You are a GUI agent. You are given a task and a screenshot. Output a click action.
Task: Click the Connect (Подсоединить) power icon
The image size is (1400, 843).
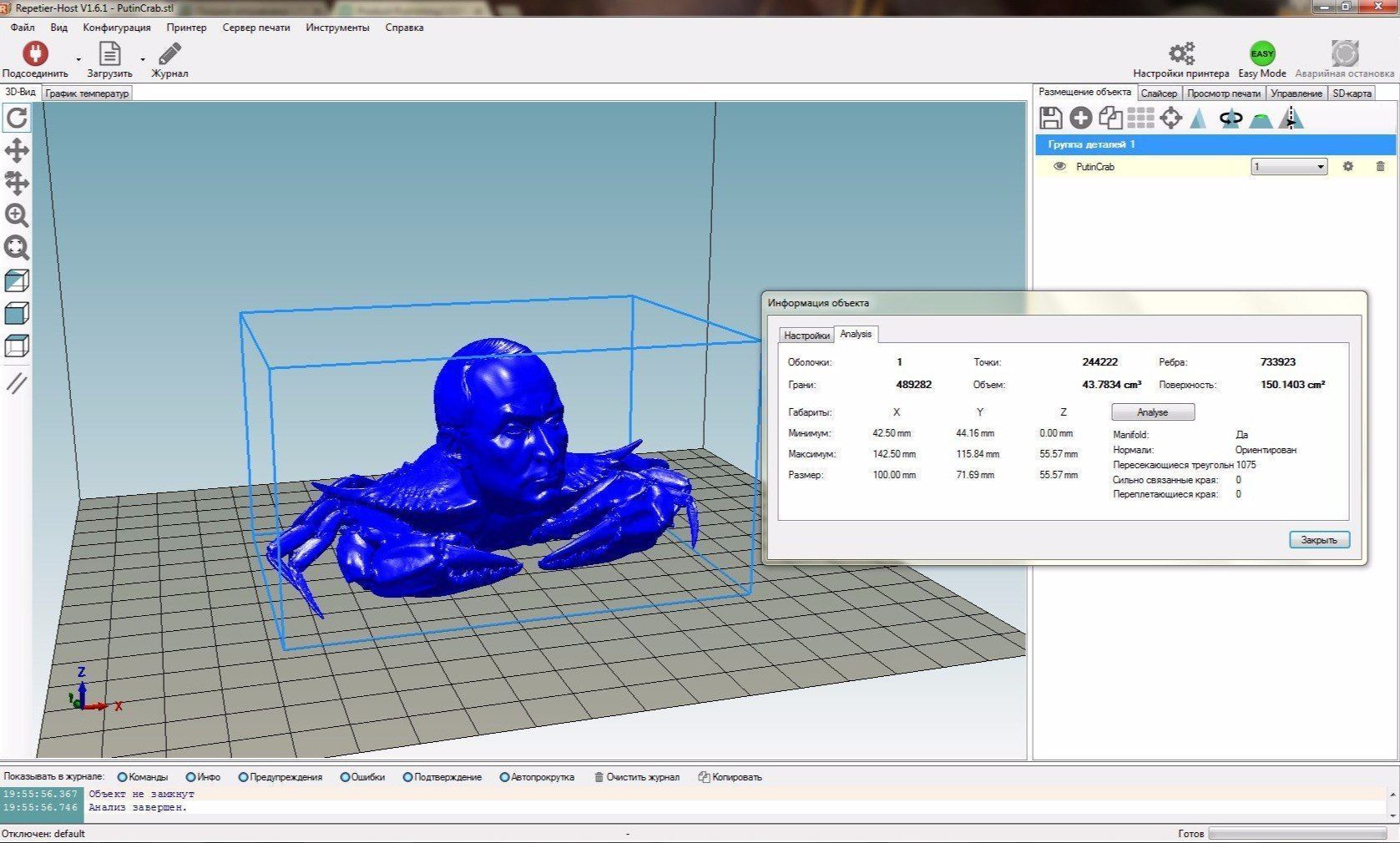[x=35, y=53]
